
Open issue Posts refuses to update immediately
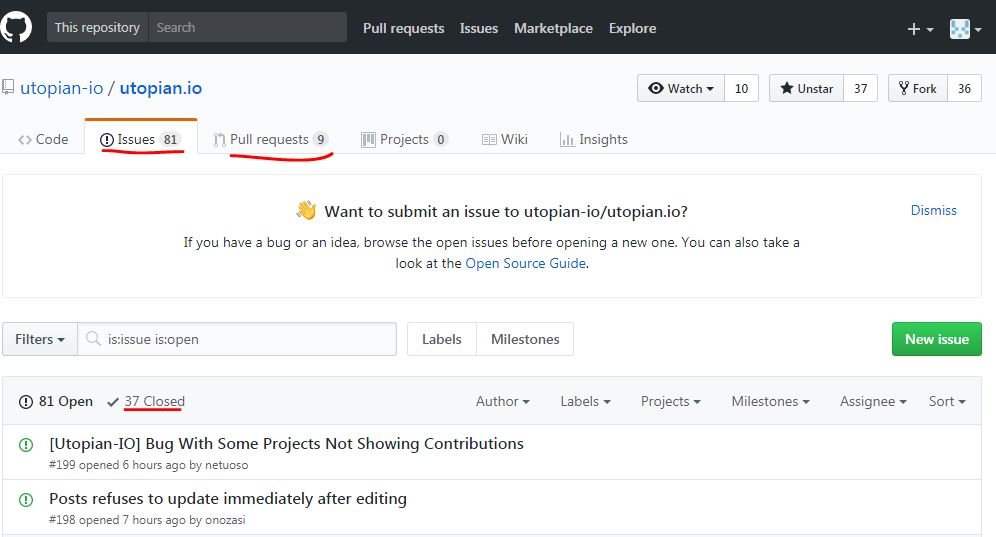(228, 499)
